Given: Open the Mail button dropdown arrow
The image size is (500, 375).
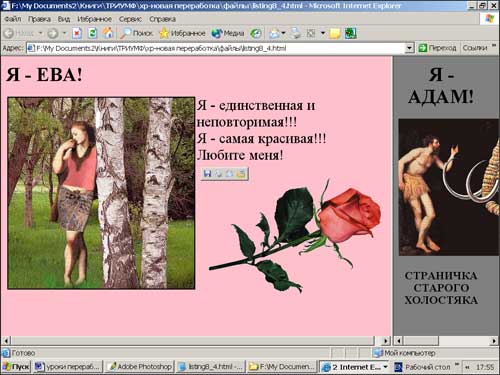Looking at the screenshot, I should 284,33.
